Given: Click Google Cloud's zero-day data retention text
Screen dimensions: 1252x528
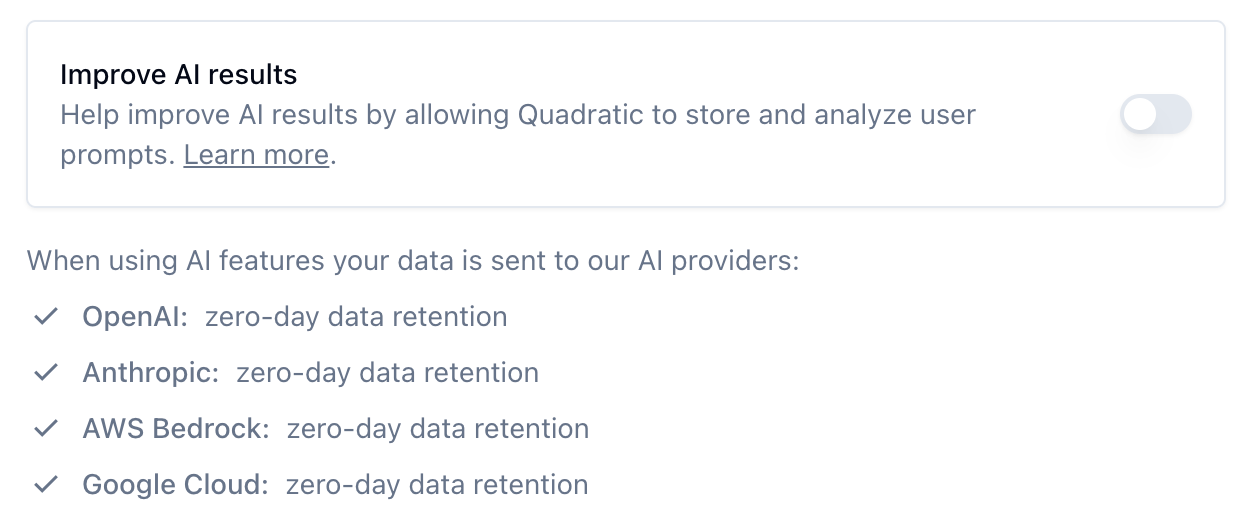Looking at the screenshot, I should (436, 485).
